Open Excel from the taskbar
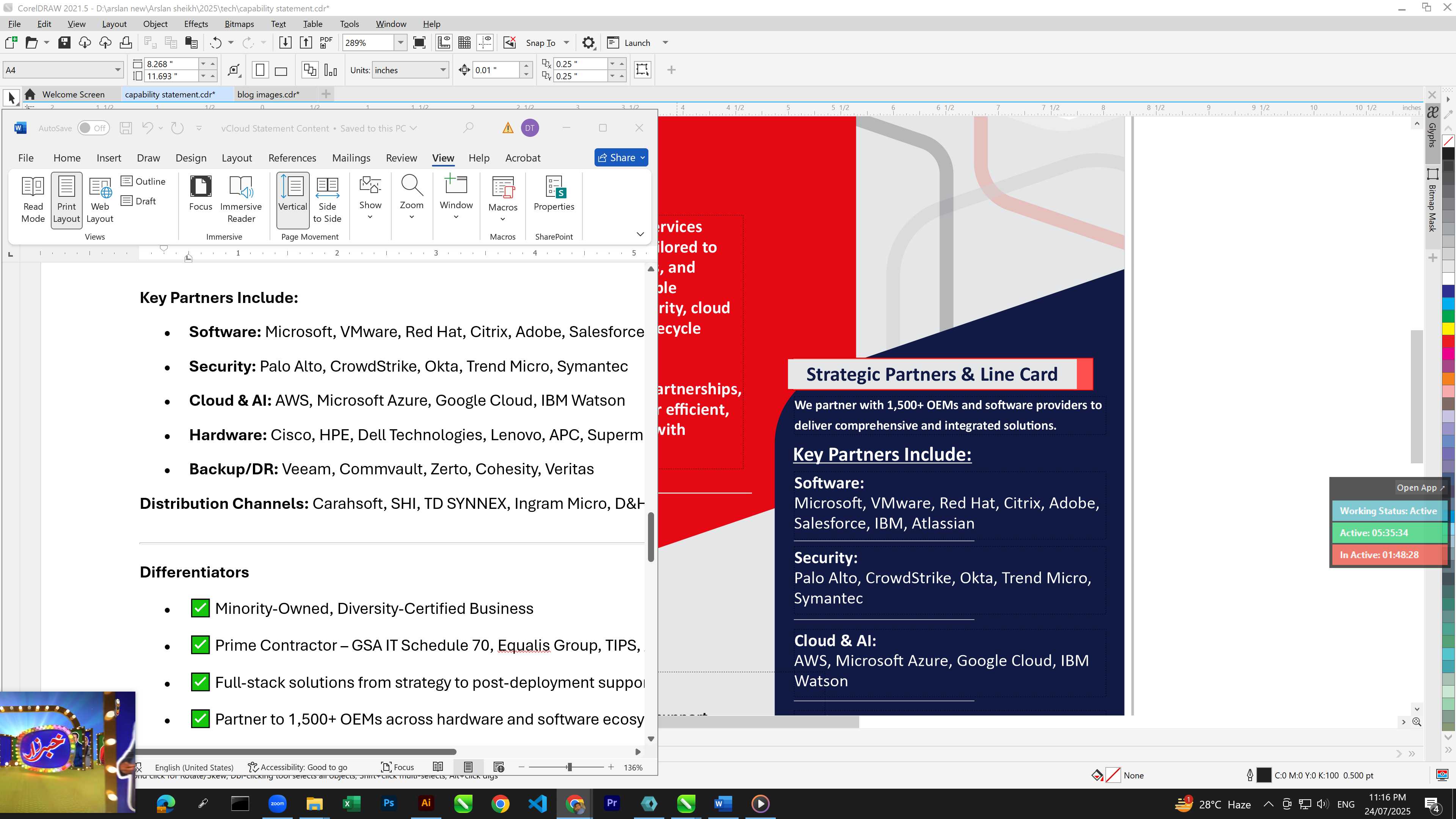1456x819 pixels. (x=351, y=803)
